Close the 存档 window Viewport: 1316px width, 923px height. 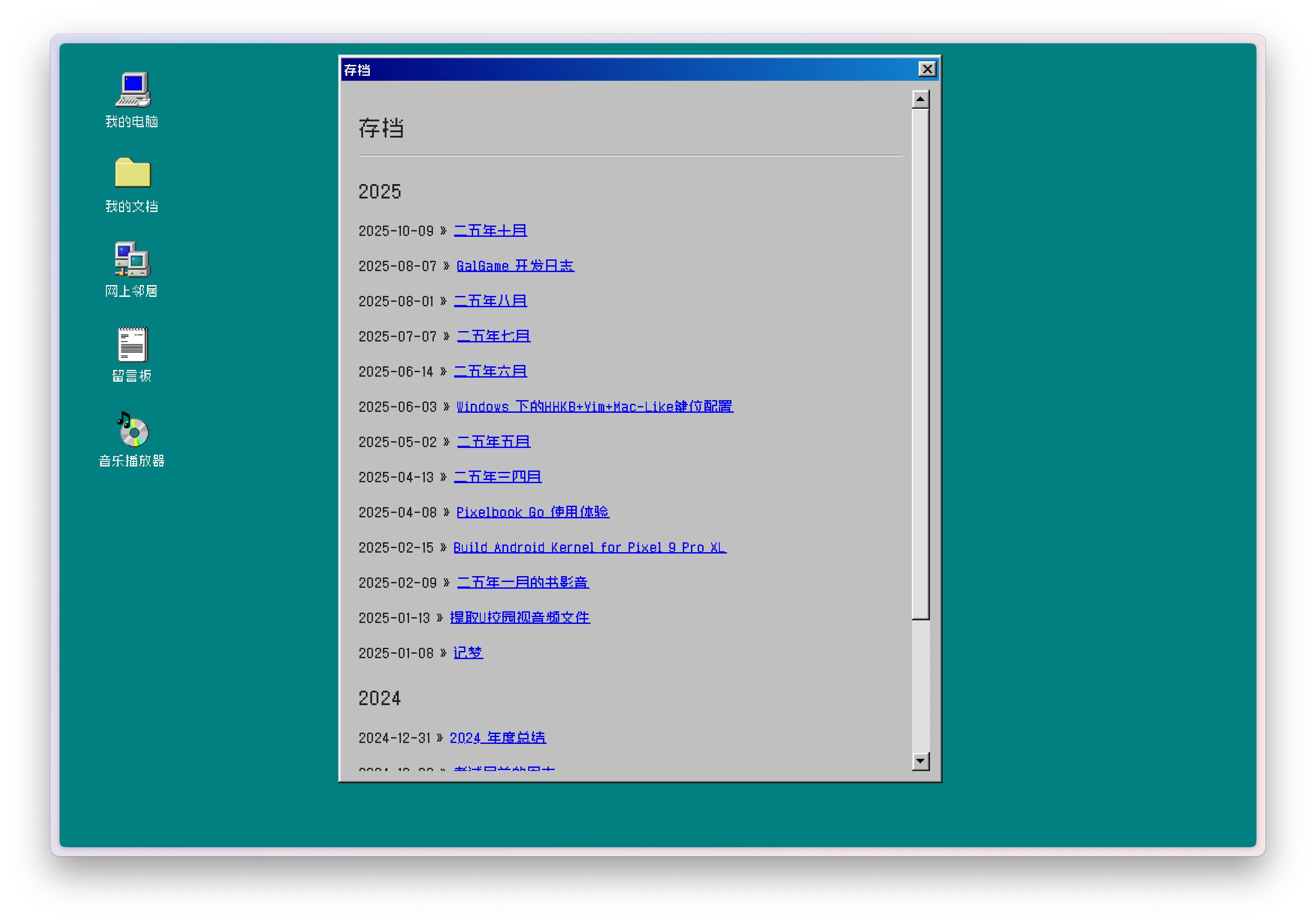coord(927,69)
